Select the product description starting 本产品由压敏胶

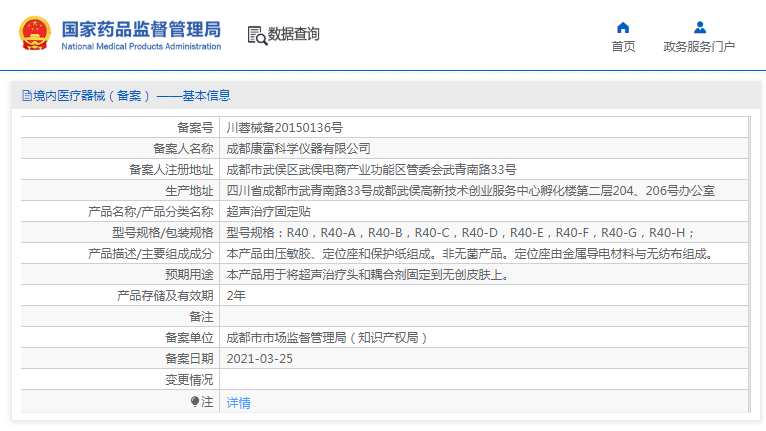click(x=470, y=254)
